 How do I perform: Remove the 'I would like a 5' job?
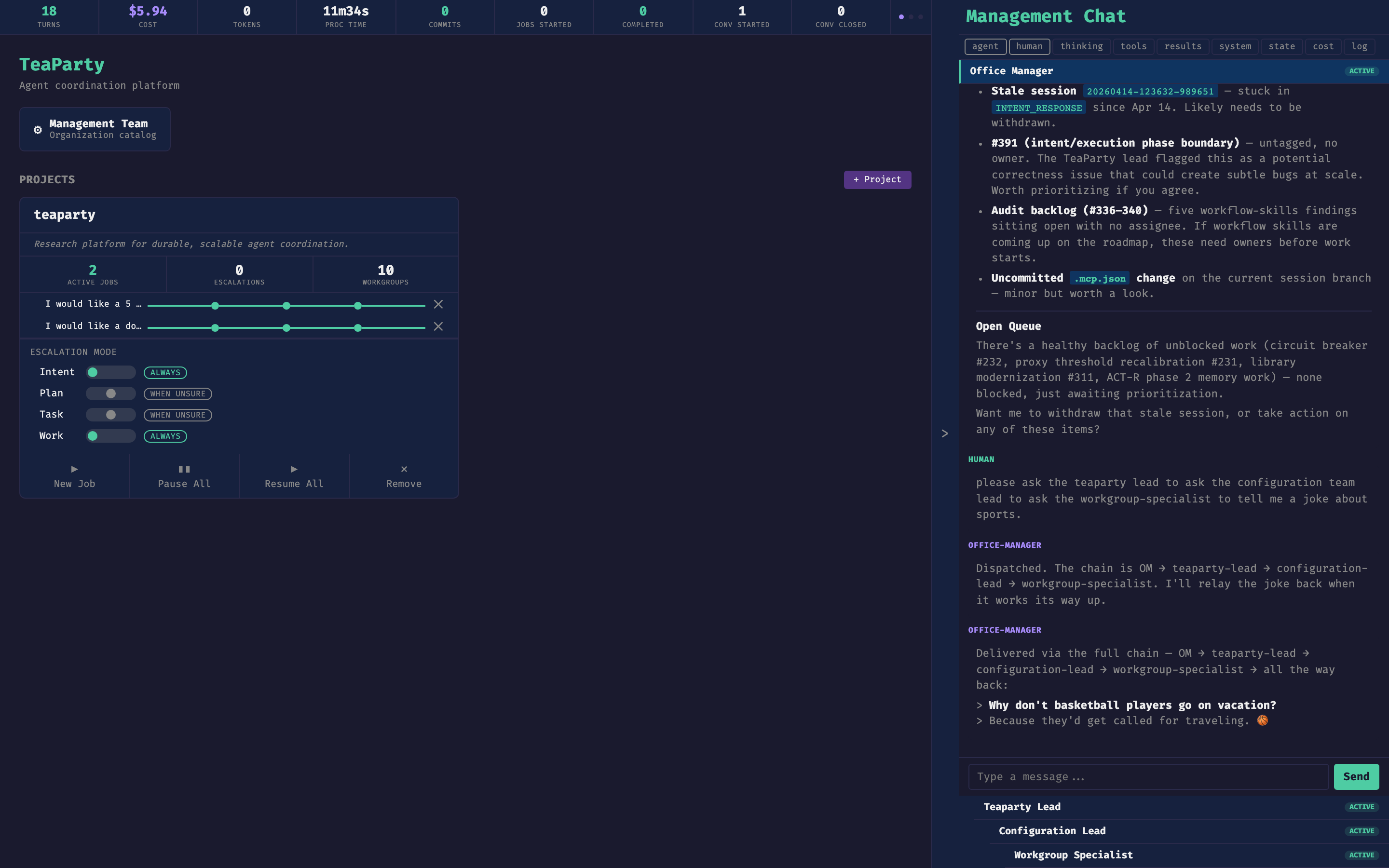pyautogui.click(x=438, y=304)
